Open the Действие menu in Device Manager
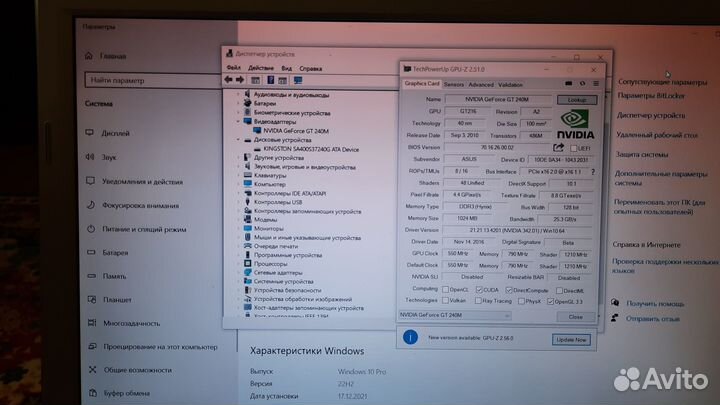Screen dimensions: 720x405 (x=261, y=68)
